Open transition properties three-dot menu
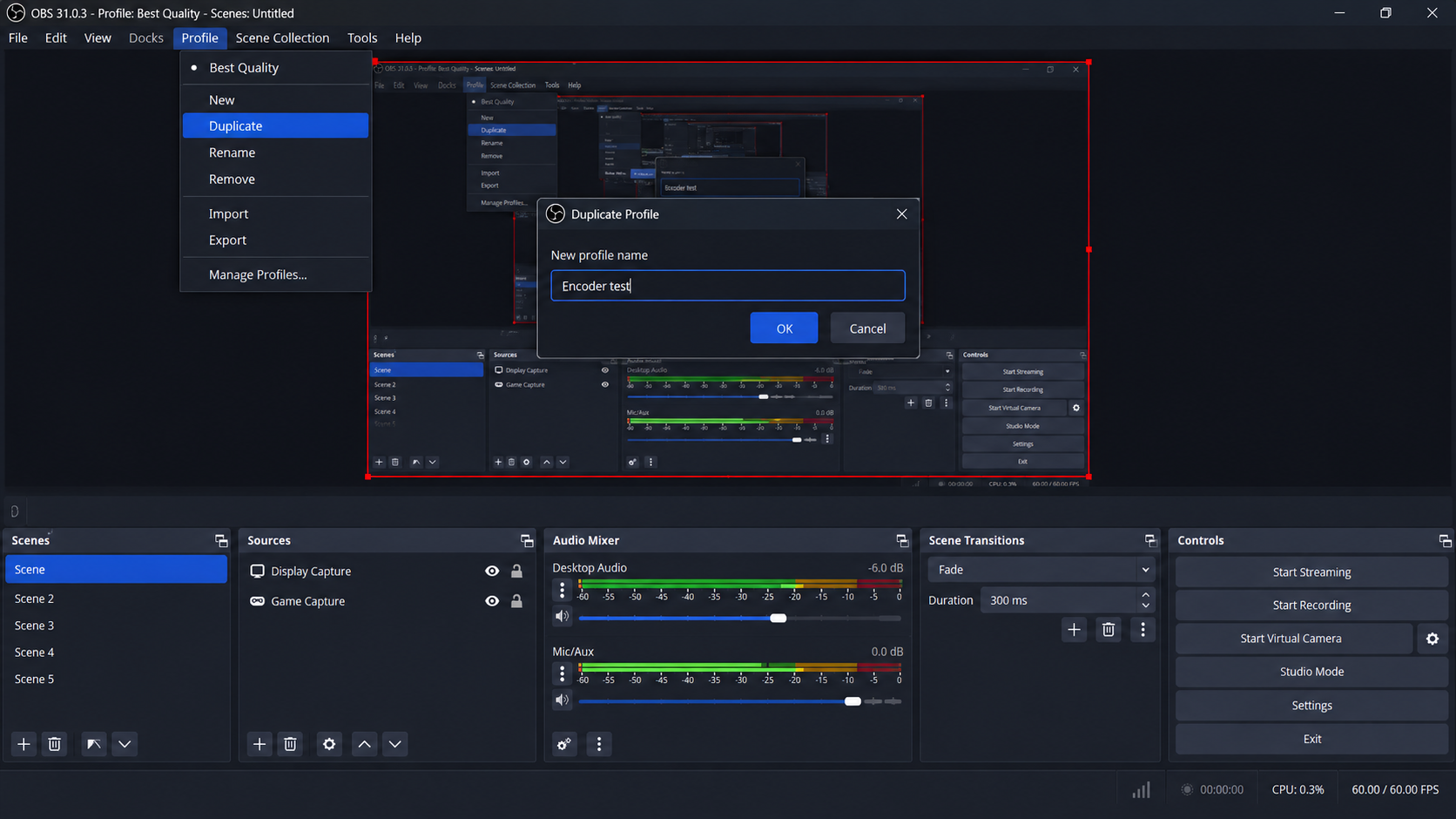1456x819 pixels. click(x=1143, y=630)
